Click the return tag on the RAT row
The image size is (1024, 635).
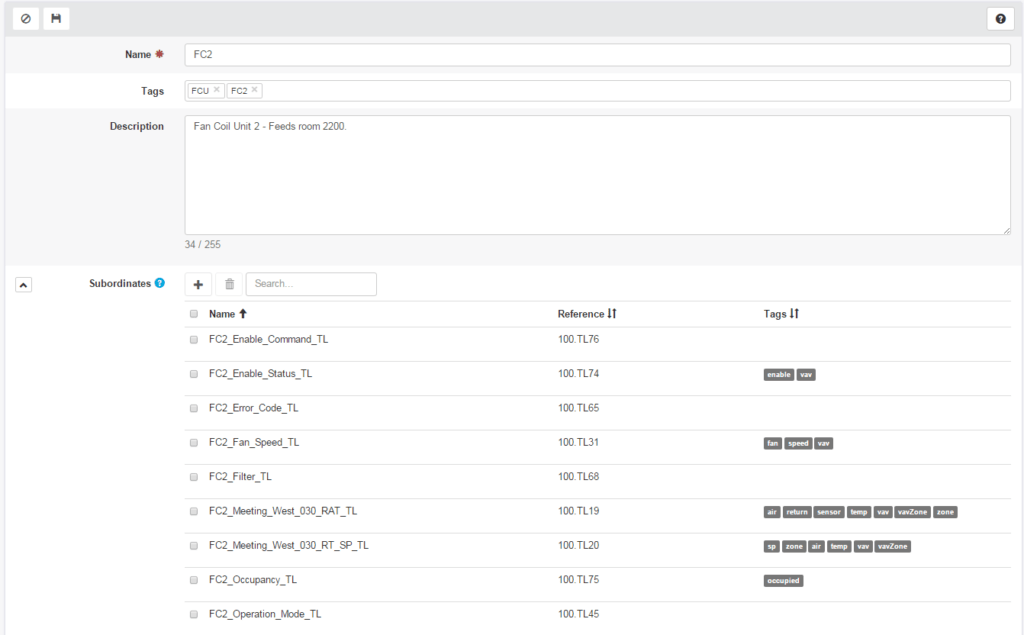click(797, 512)
